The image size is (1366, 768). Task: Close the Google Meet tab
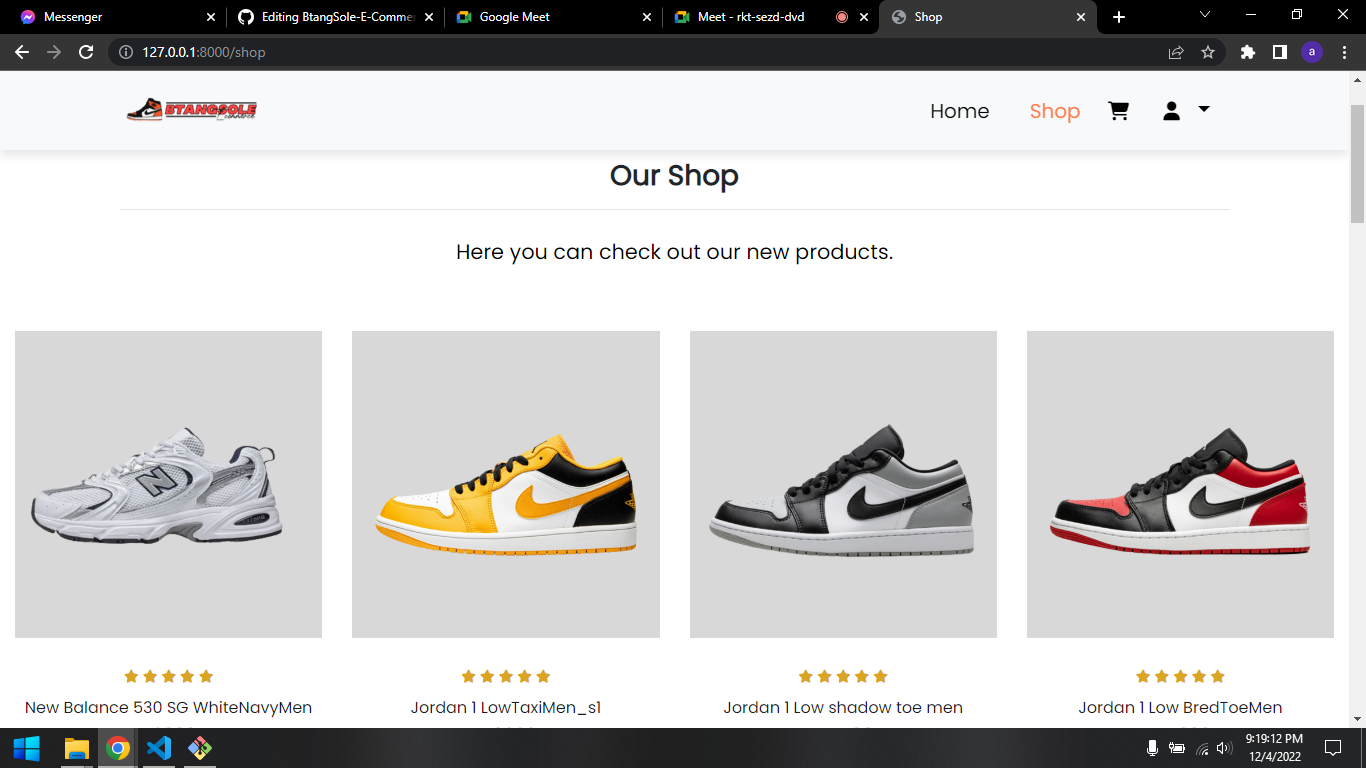coord(646,17)
